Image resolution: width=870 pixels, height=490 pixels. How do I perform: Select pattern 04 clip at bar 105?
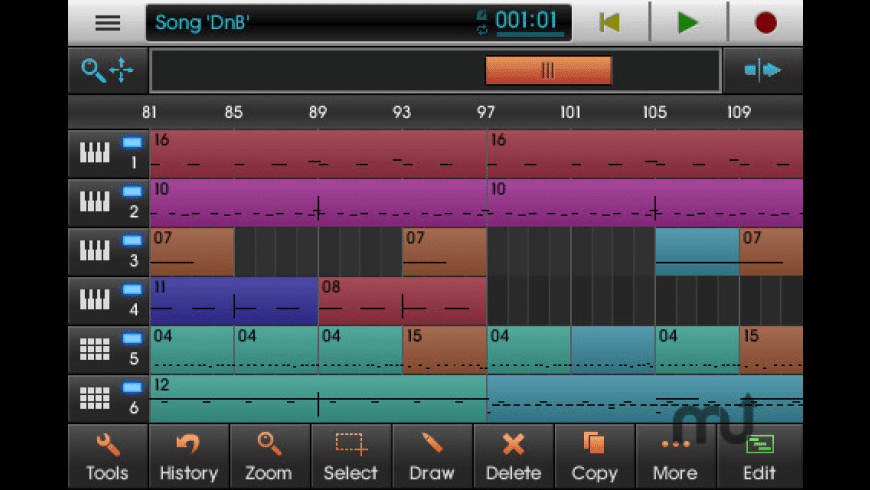tap(697, 350)
